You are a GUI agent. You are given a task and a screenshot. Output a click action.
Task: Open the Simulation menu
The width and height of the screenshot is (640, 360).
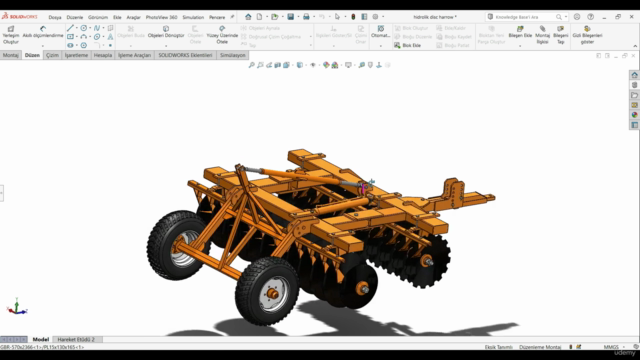193,17
